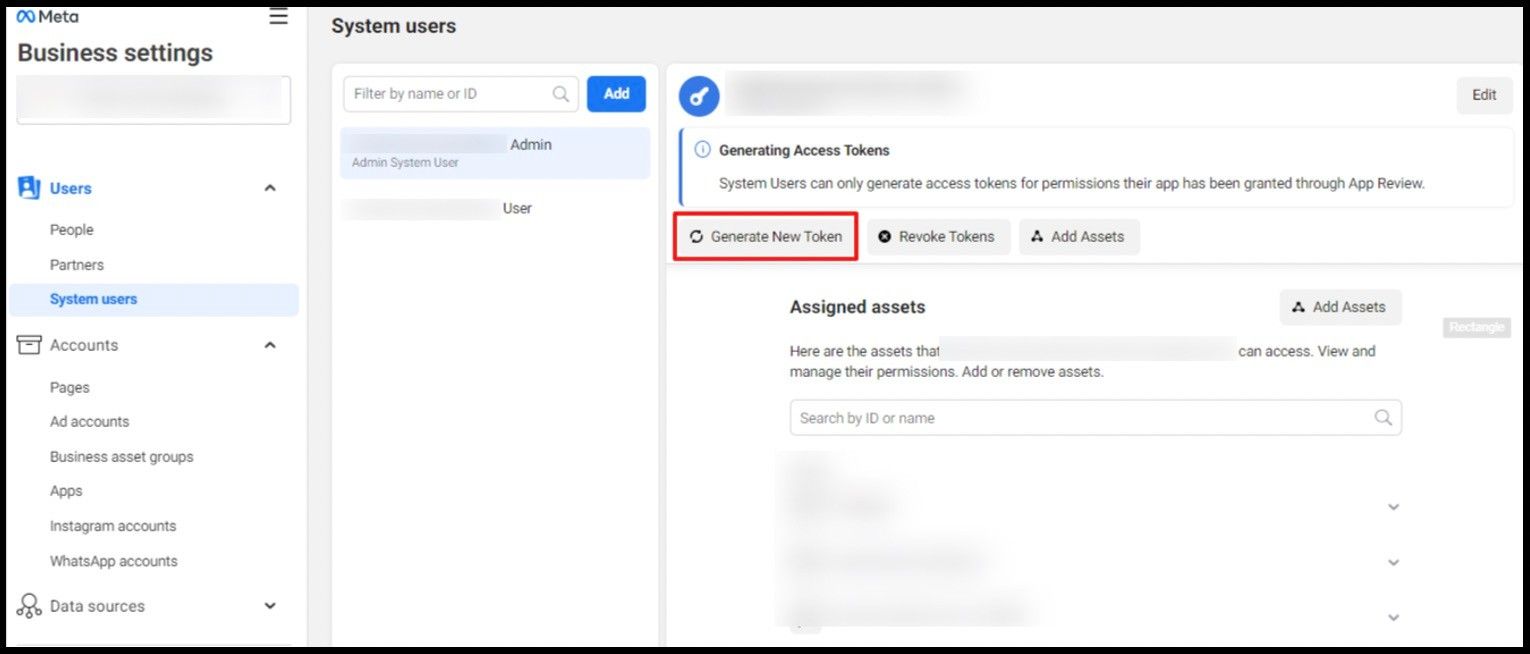The width and height of the screenshot is (1530, 654).
Task: Open the People menu item
Action: 72,230
